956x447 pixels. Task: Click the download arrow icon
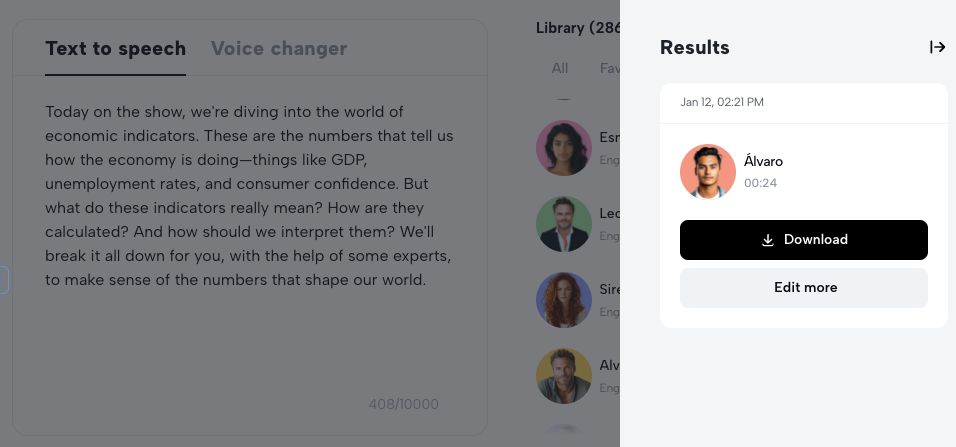pyautogui.click(x=768, y=240)
